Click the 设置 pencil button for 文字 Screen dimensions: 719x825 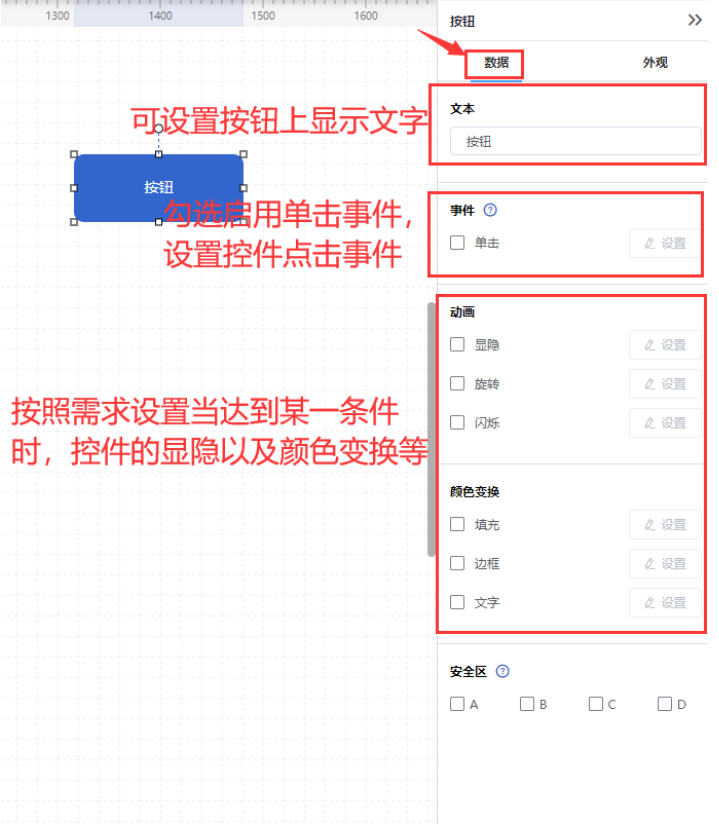(665, 602)
